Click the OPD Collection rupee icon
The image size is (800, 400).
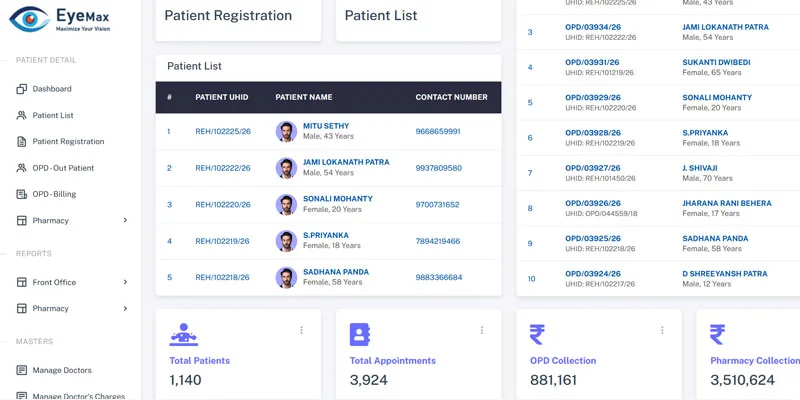(537, 335)
